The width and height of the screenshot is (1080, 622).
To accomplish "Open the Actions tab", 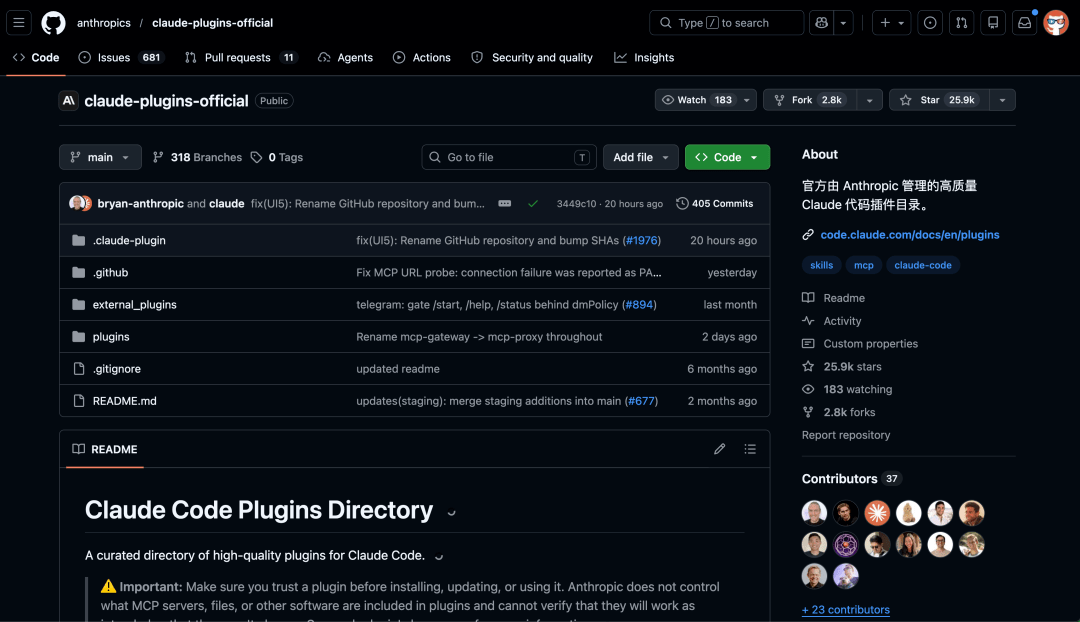I will 422,58.
